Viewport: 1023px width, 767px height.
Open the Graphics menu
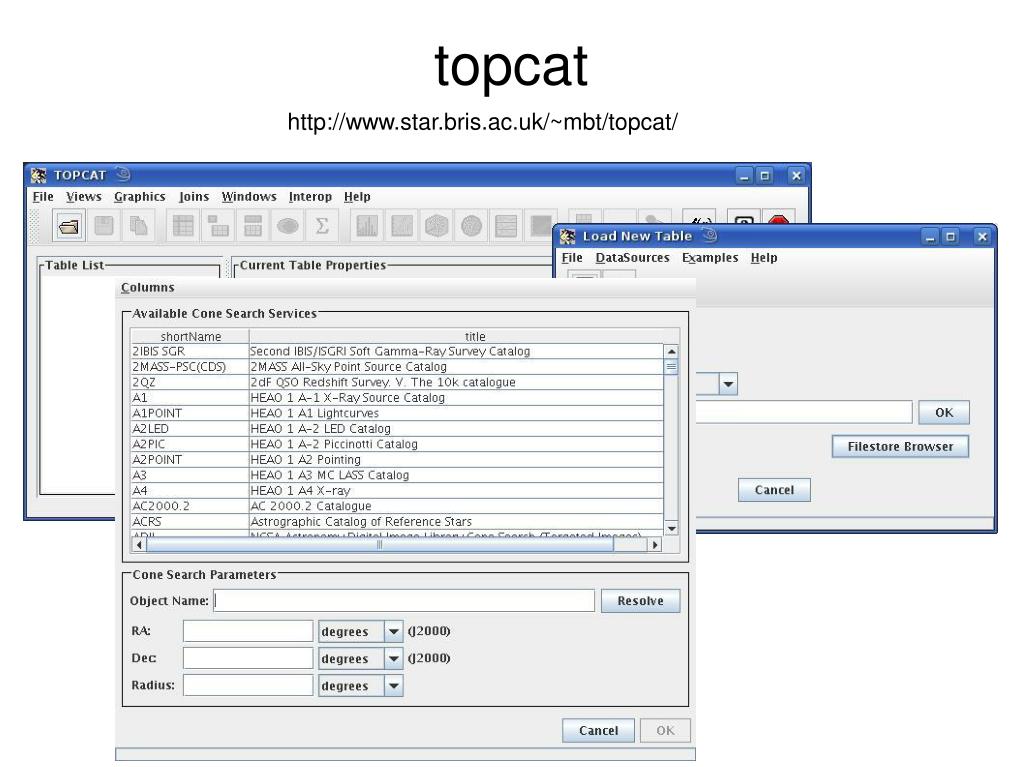pos(140,197)
